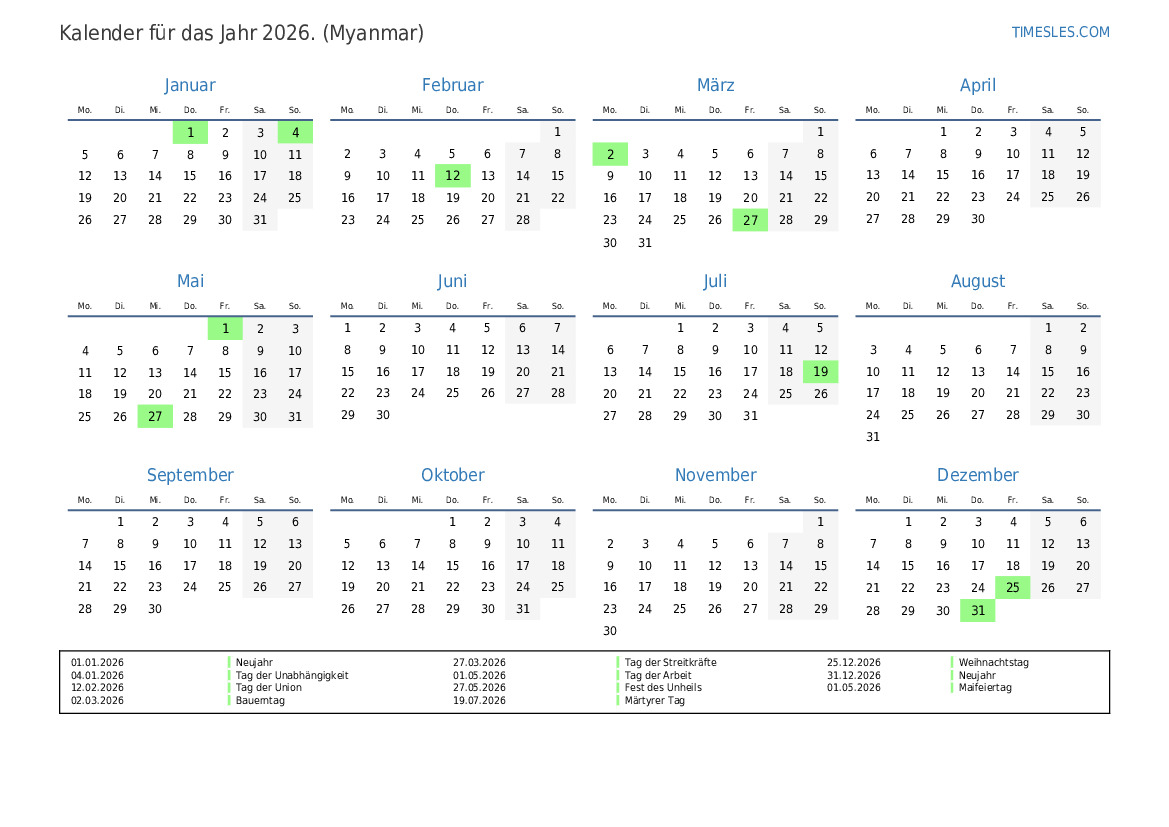This screenshot has width=1169, height=827.
Task: Select the highlighted 4 in Januar
Action: click(295, 132)
